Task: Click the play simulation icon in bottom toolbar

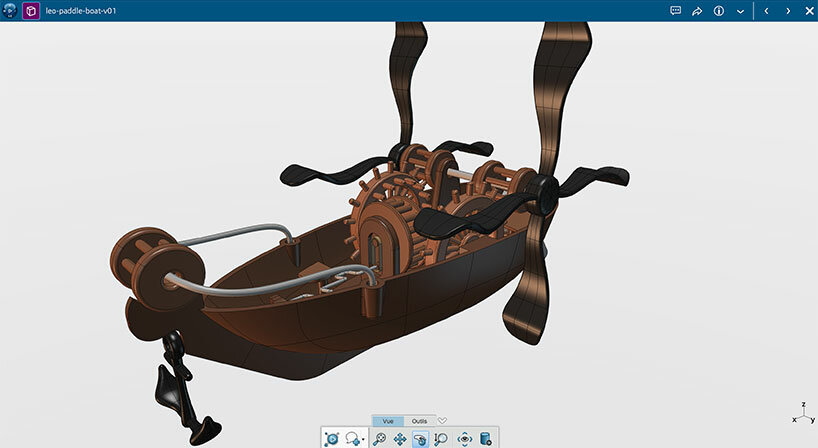Action: click(331, 438)
